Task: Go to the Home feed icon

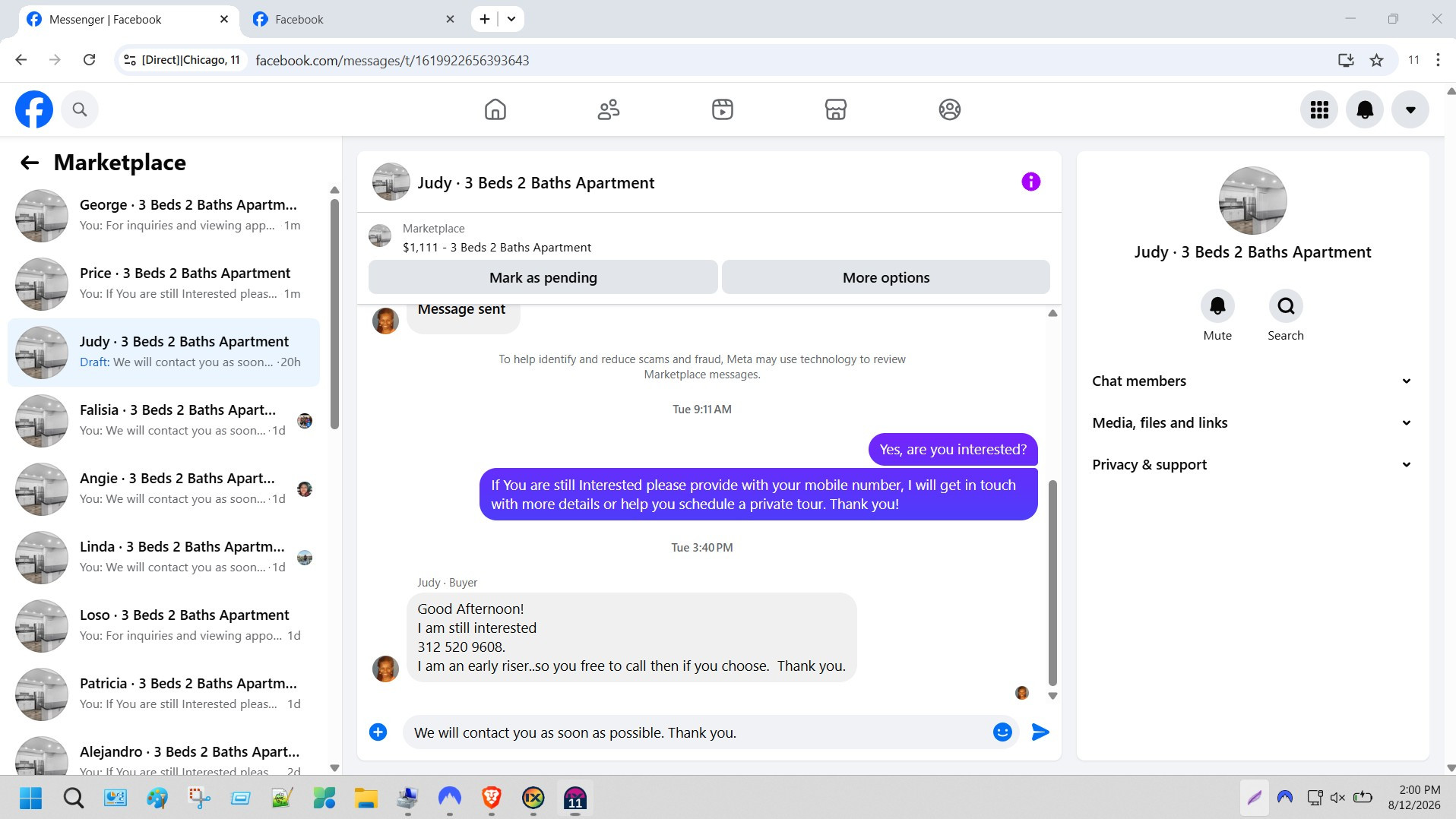Action: click(x=495, y=109)
